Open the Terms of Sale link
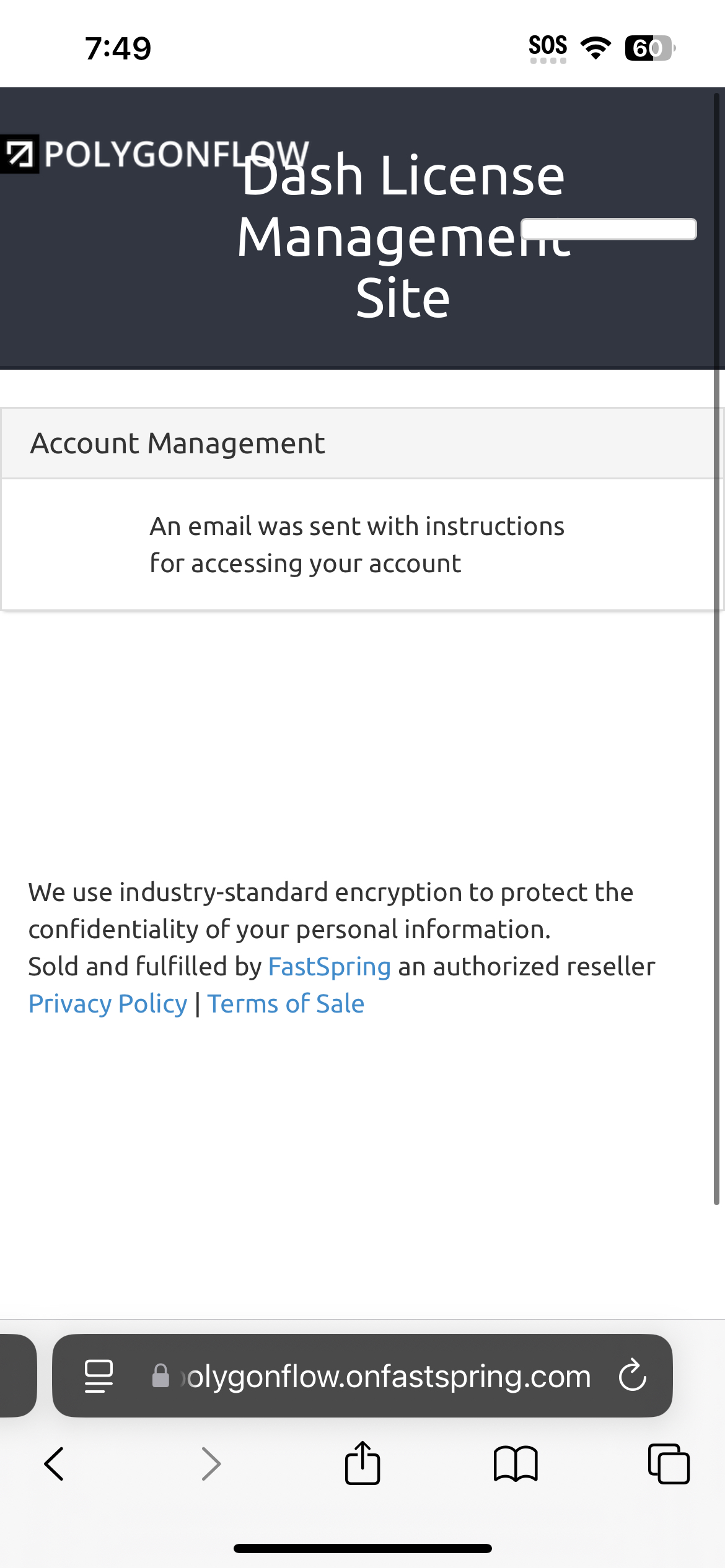The height and width of the screenshot is (1568, 725). (x=286, y=1004)
